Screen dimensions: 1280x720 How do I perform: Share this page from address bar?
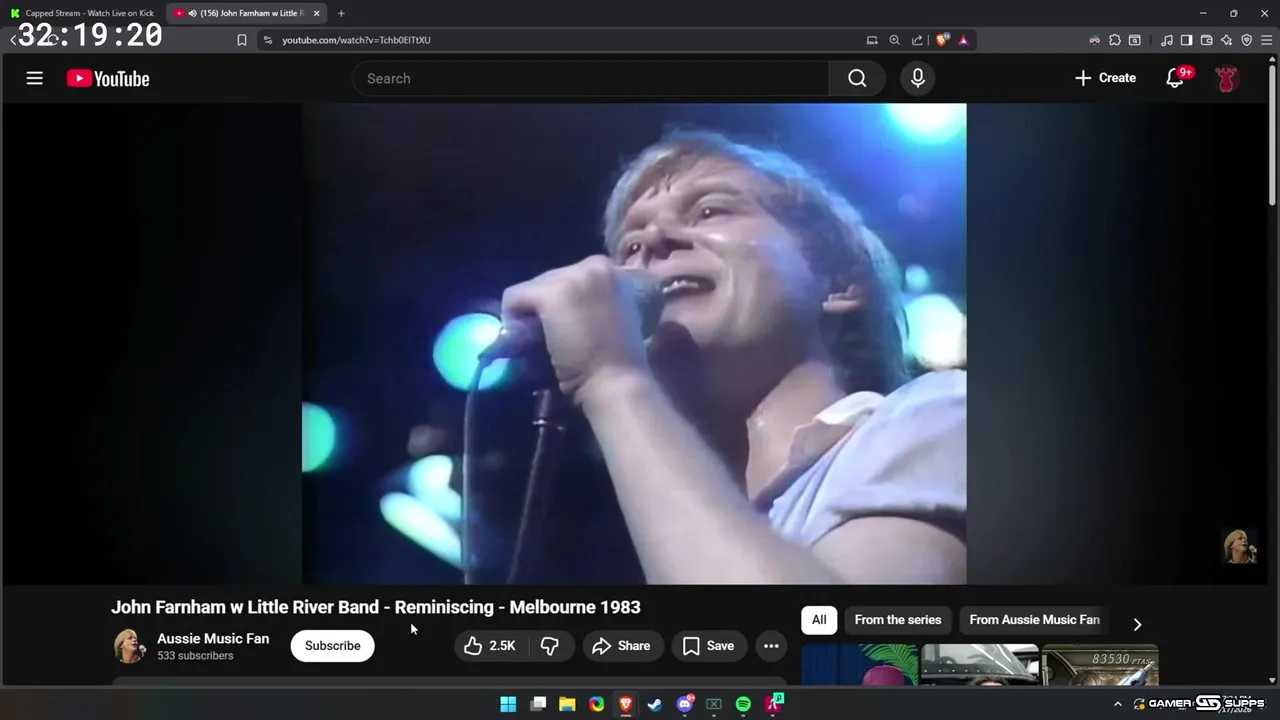pyautogui.click(x=917, y=40)
